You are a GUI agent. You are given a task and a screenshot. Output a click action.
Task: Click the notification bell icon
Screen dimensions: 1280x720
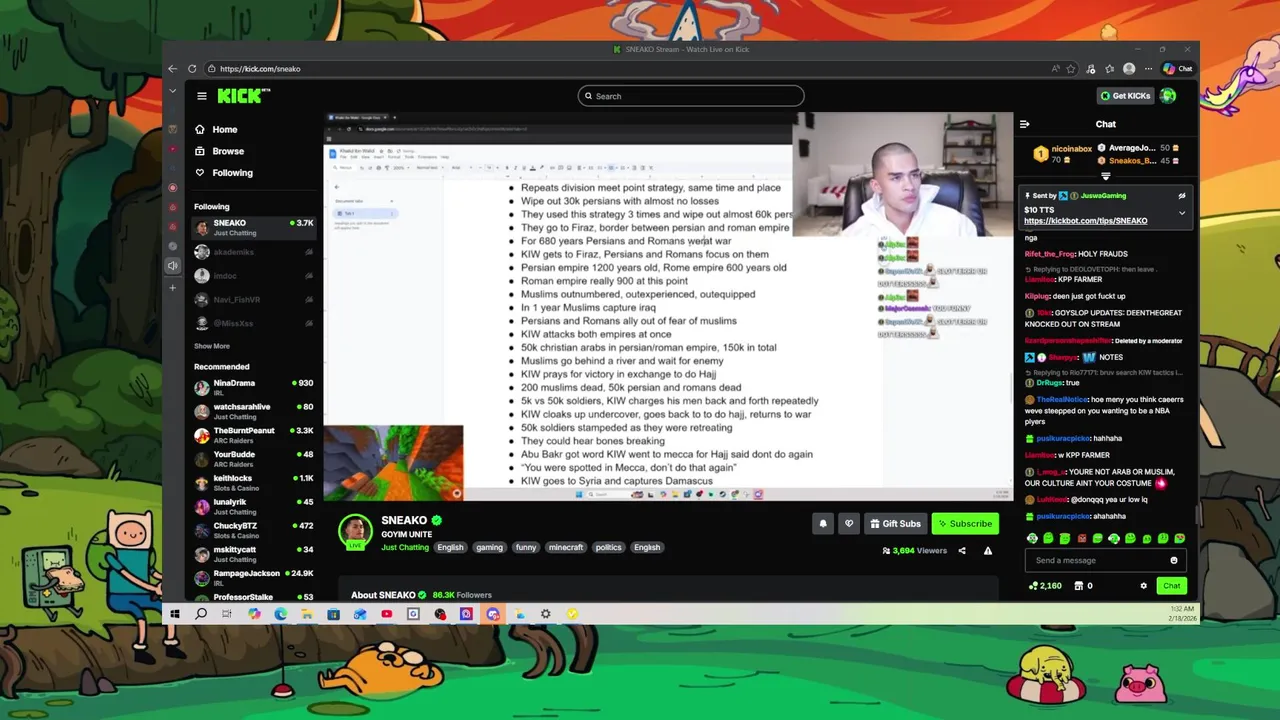click(823, 523)
